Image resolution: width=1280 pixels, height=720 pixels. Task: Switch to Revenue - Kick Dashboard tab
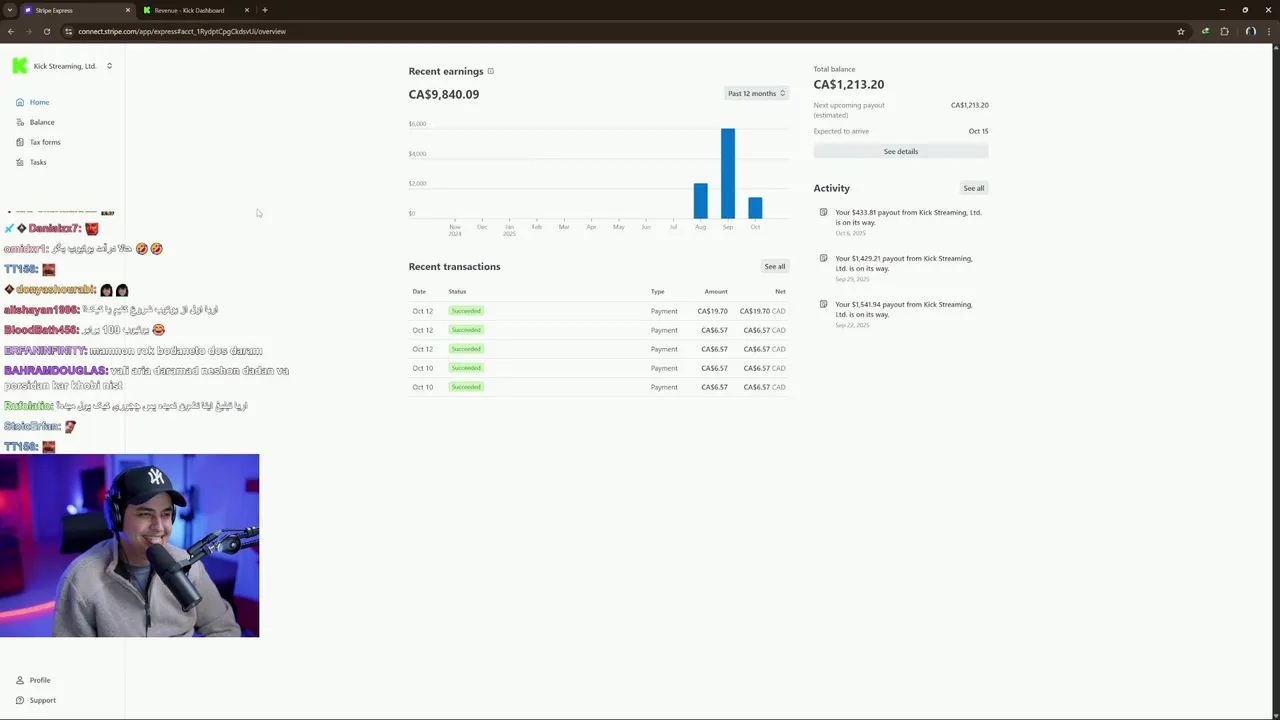click(x=195, y=10)
